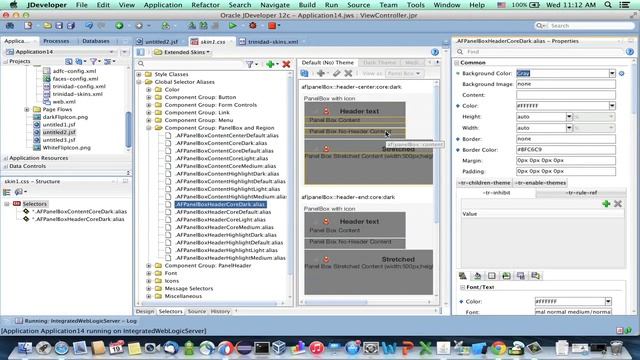Open the Refactor menu
This screenshot has height=360, width=640.
pyautogui.click(x=205, y=5)
